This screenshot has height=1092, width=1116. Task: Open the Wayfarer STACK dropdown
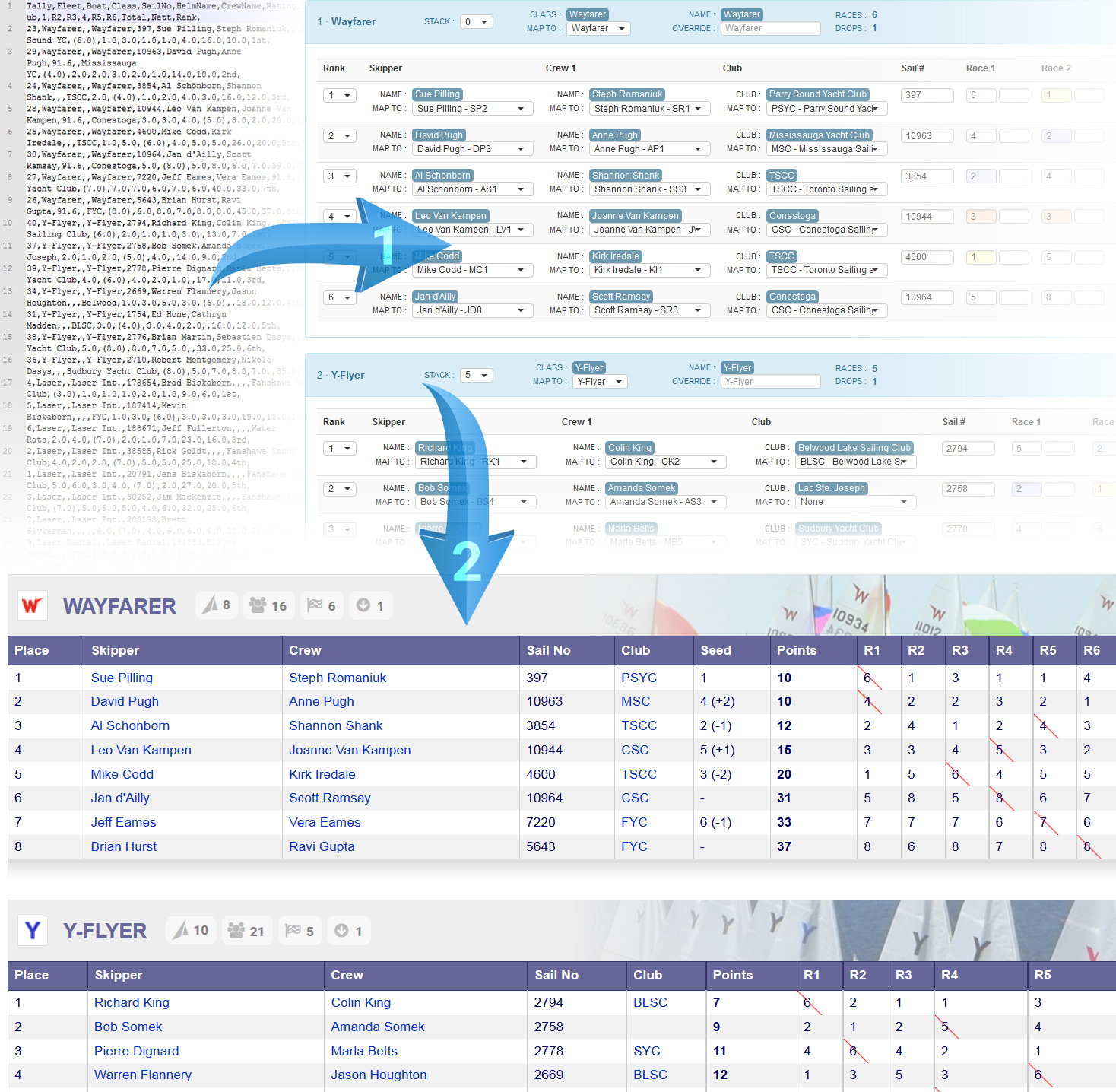(477, 22)
